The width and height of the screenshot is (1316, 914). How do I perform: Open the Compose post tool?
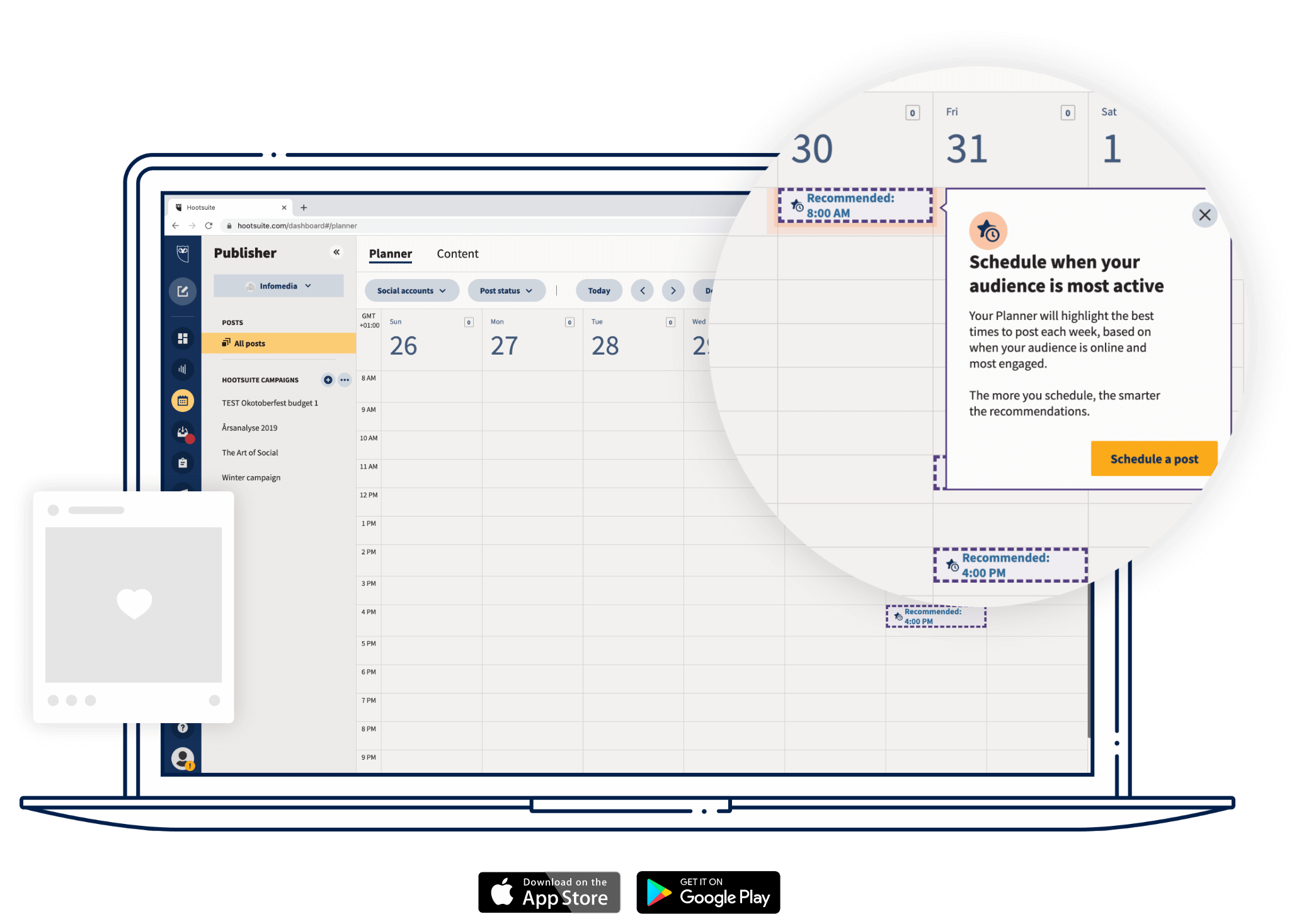tap(183, 291)
